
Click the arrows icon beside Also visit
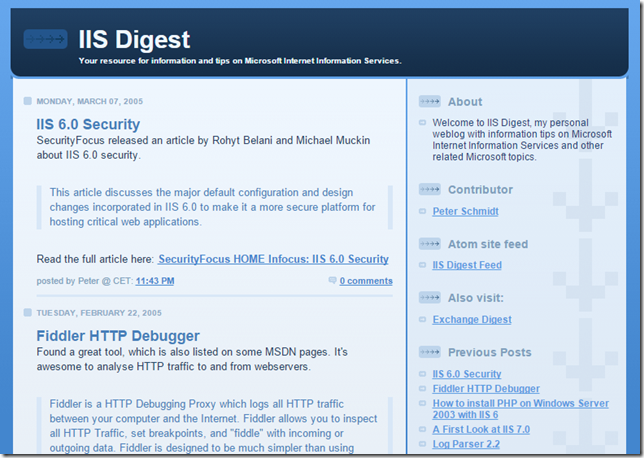tap(430, 297)
